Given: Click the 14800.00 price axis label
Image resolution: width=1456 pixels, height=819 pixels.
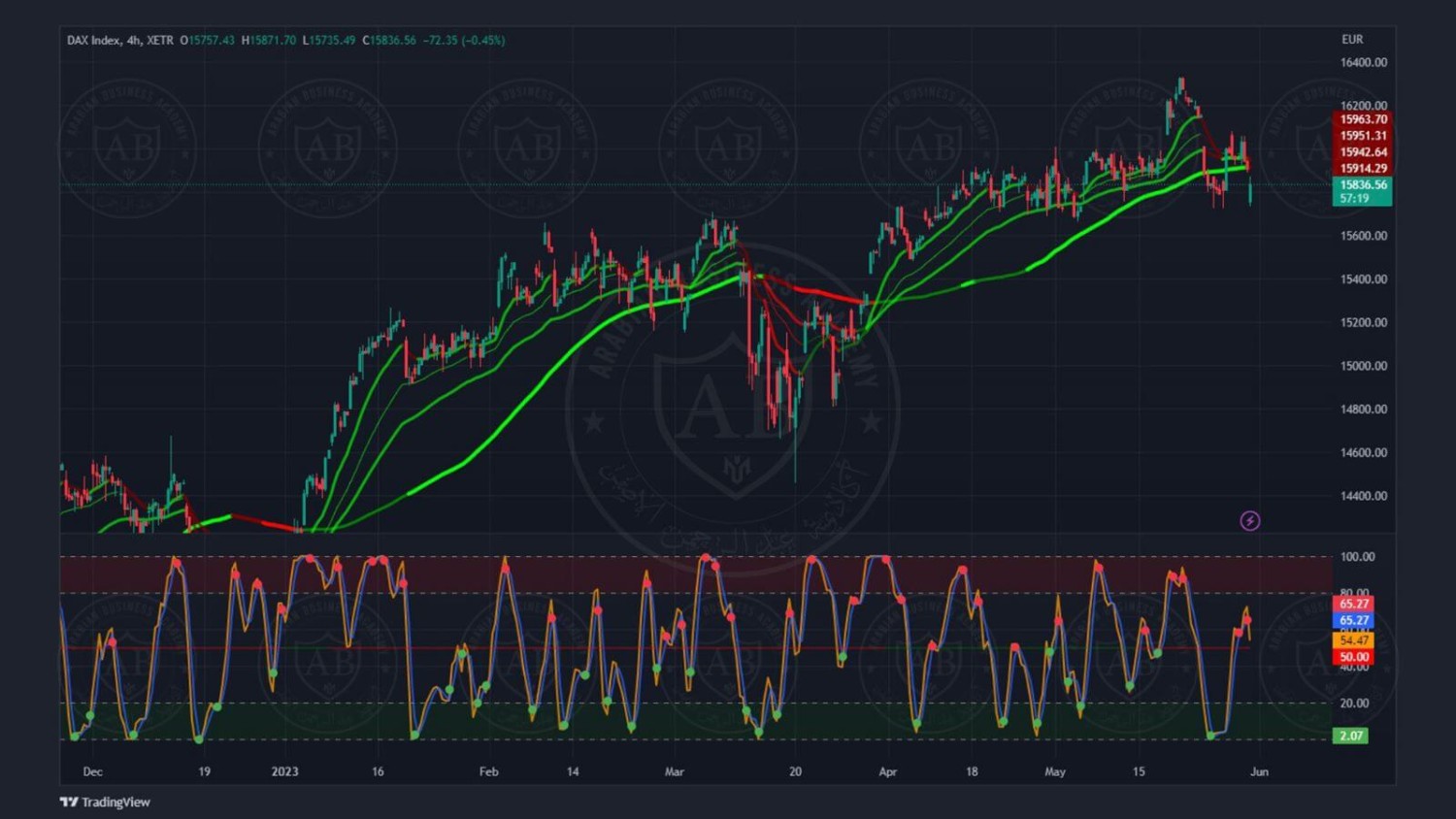Looking at the screenshot, I should [1364, 409].
